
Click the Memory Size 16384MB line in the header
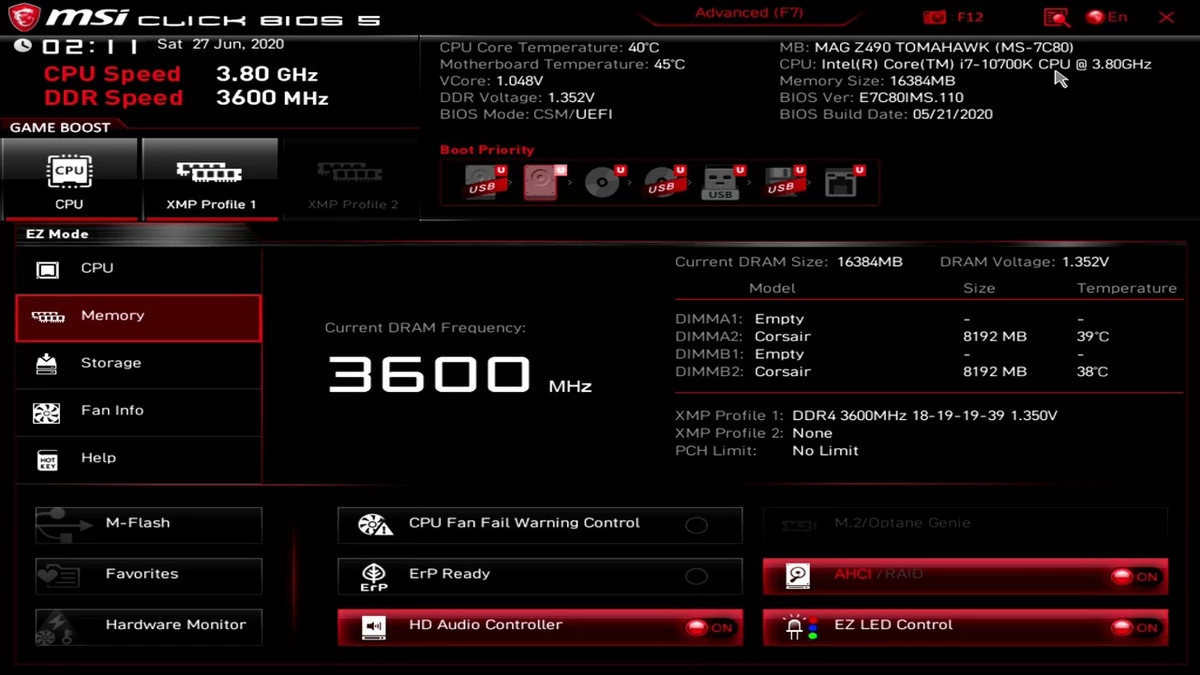click(x=867, y=81)
